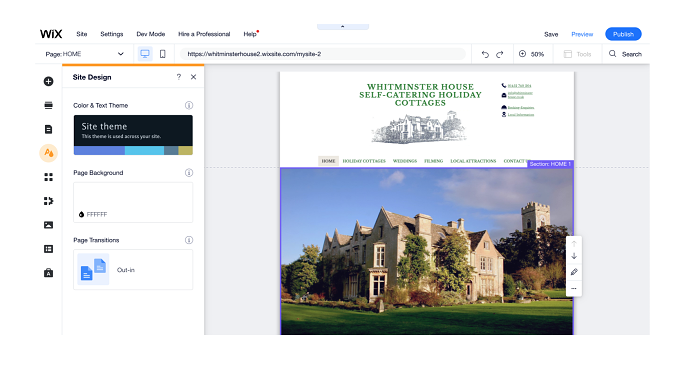Image resolution: width=680 pixels, height=366 pixels.
Task: Click the Publish button
Action: (x=623, y=34)
